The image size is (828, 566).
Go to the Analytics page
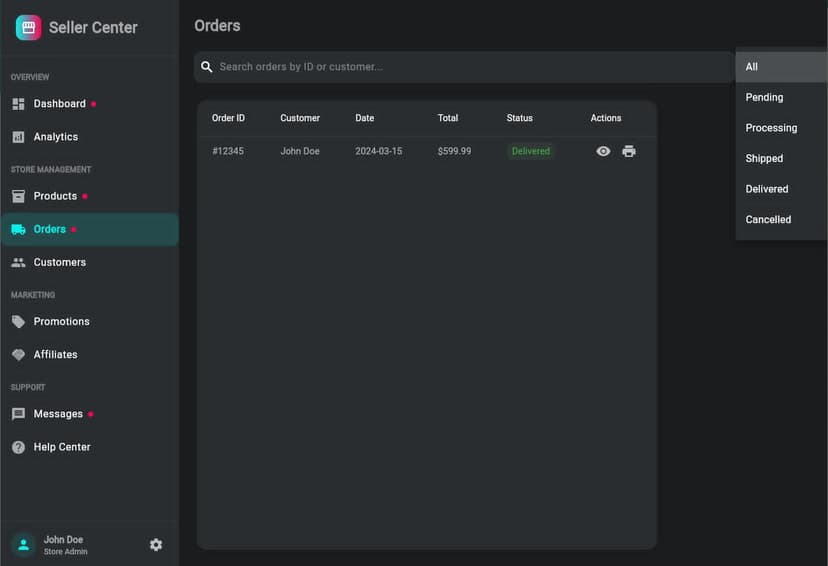[55, 137]
